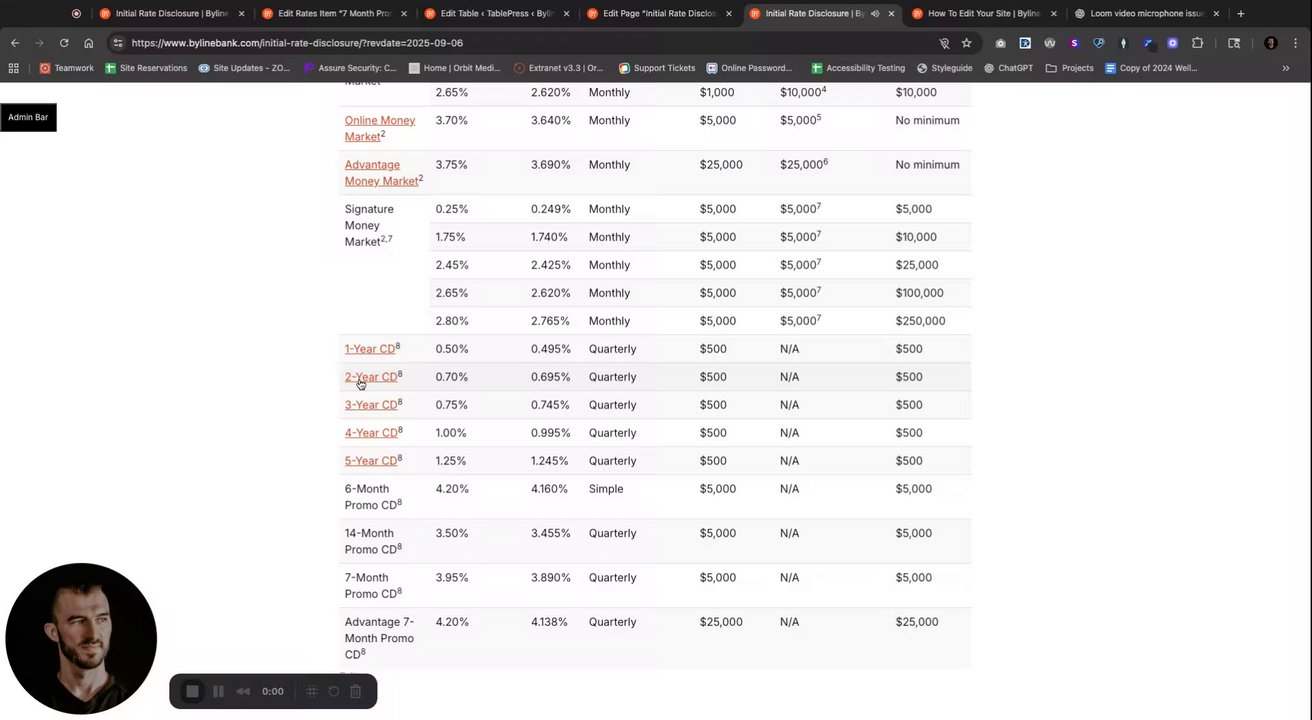This screenshot has width=1312, height=720.
Task: Switch to the How To Edit Your Site tab
Action: click(982, 14)
